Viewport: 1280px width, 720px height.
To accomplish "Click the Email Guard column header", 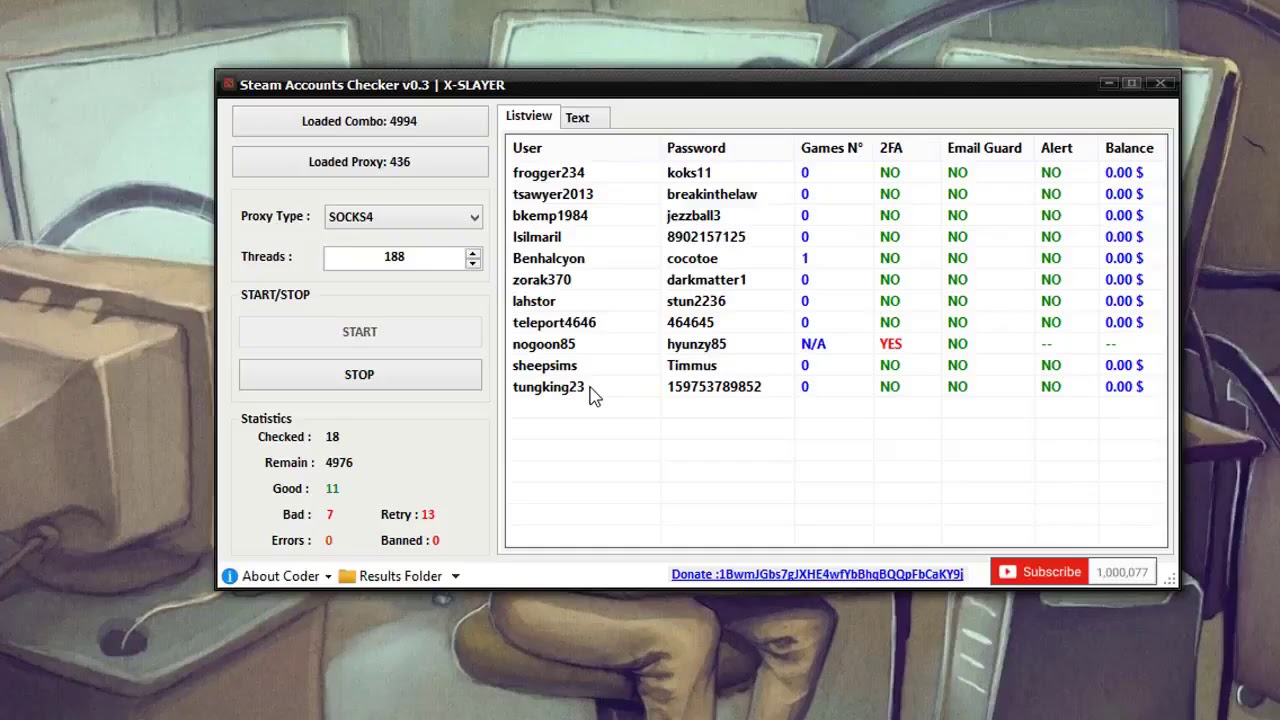I will 984,148.
